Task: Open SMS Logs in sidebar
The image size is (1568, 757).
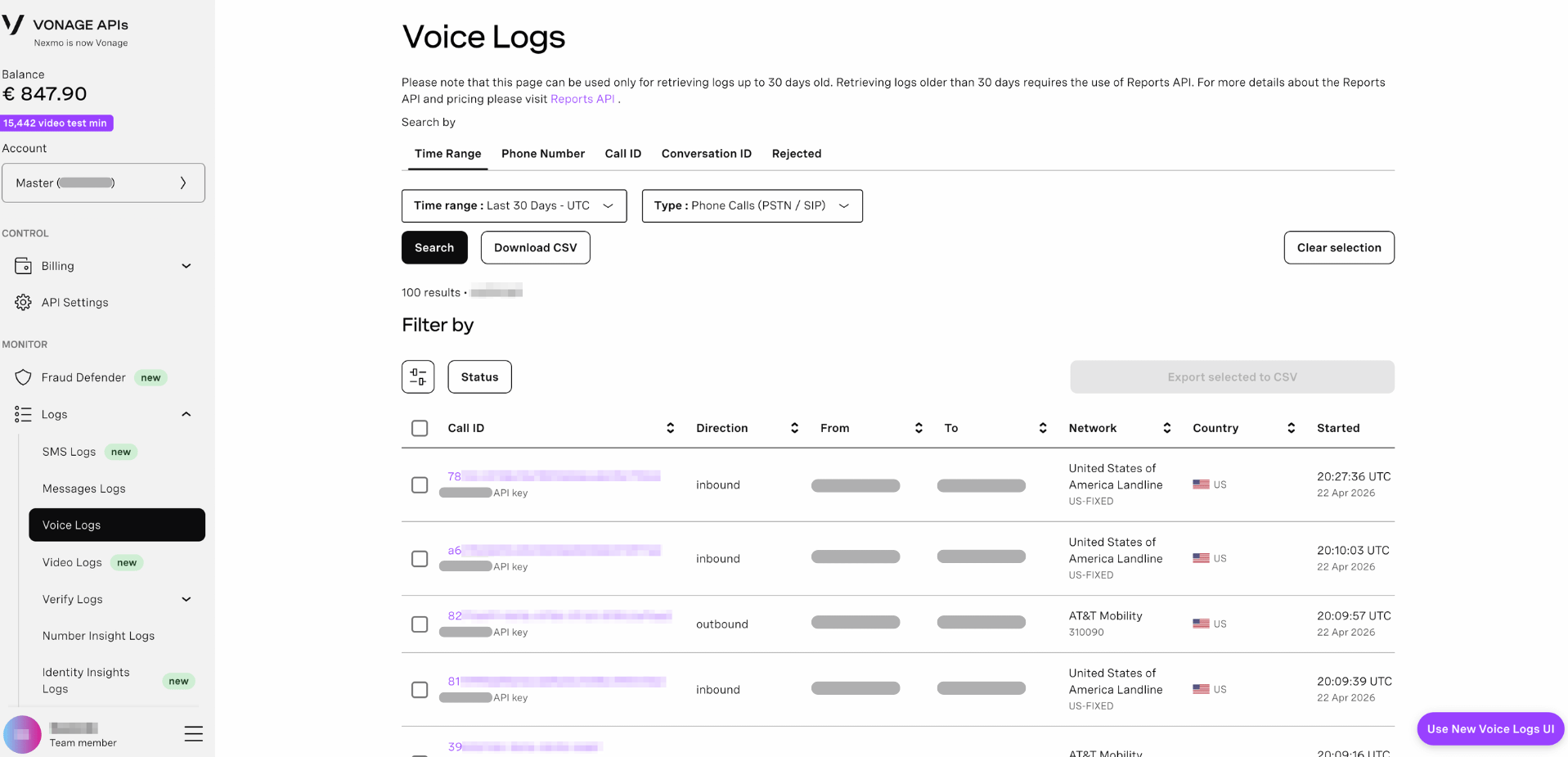Action: 69,452
